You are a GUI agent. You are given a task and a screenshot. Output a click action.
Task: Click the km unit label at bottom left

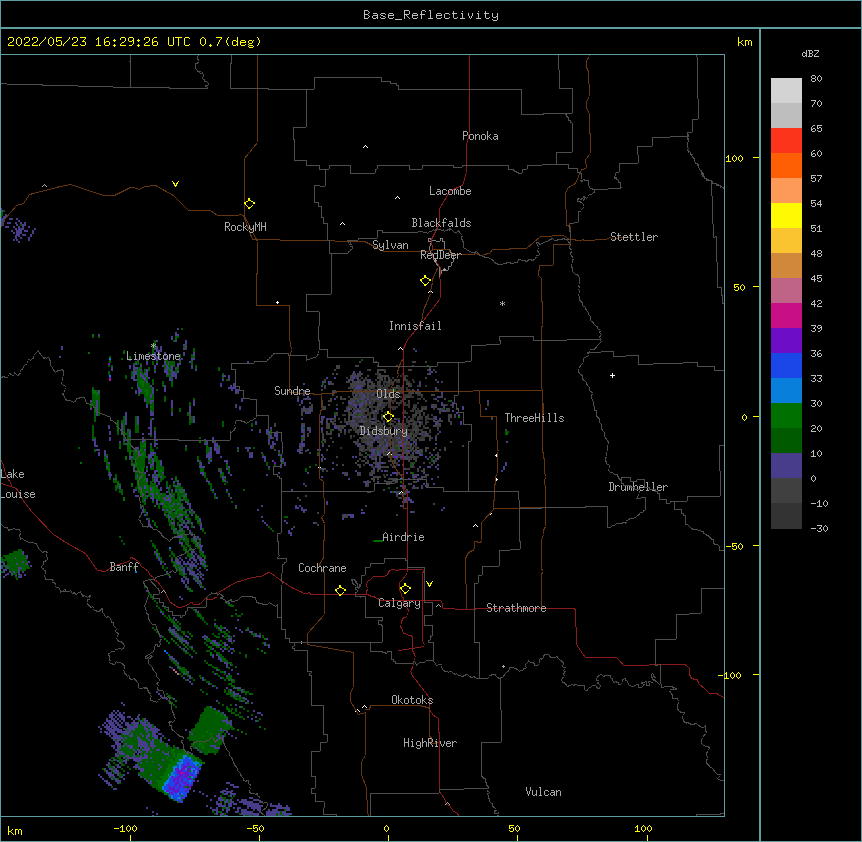15,830
